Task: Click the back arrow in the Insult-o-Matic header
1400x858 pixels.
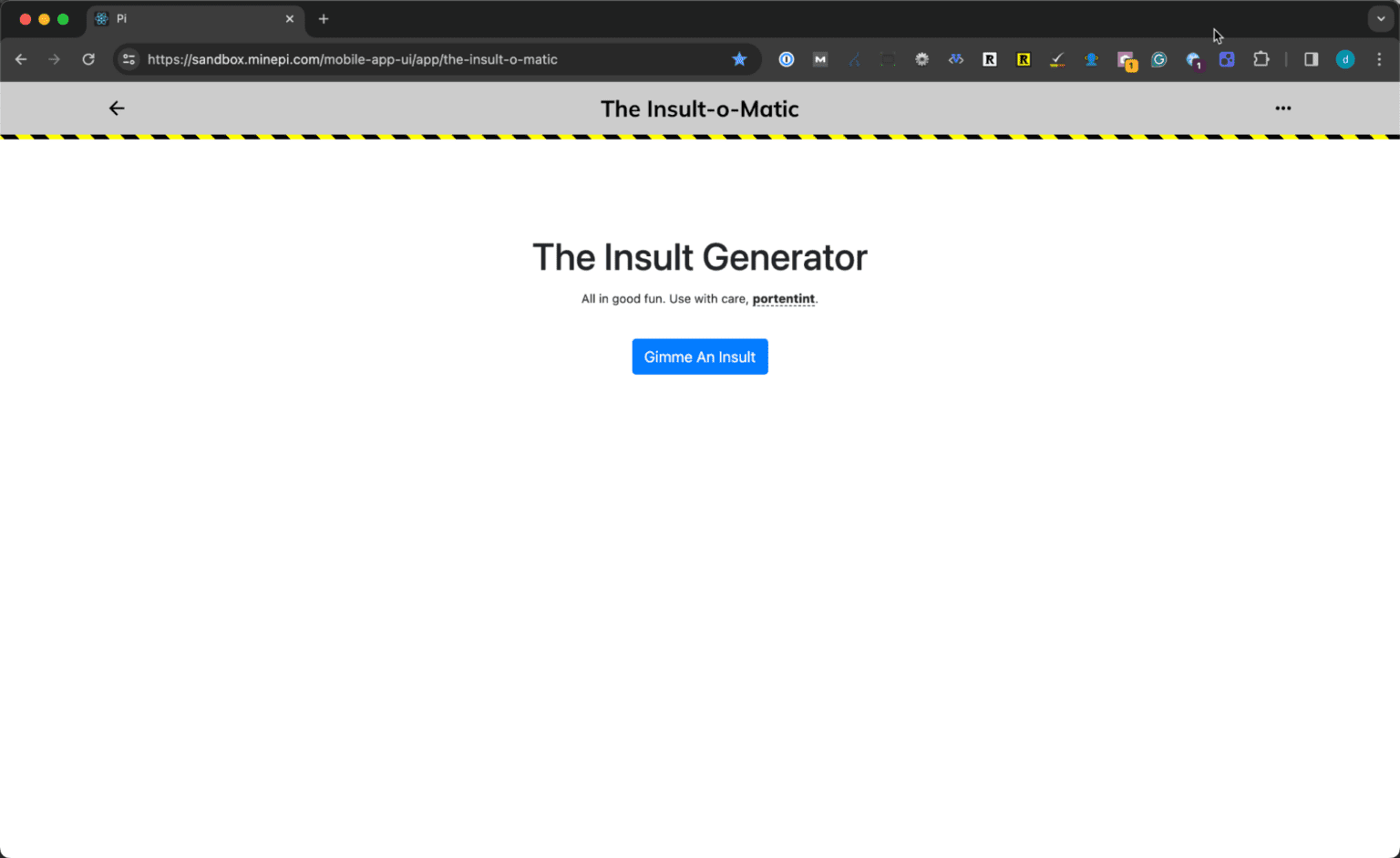Action: tap(117, 108)
